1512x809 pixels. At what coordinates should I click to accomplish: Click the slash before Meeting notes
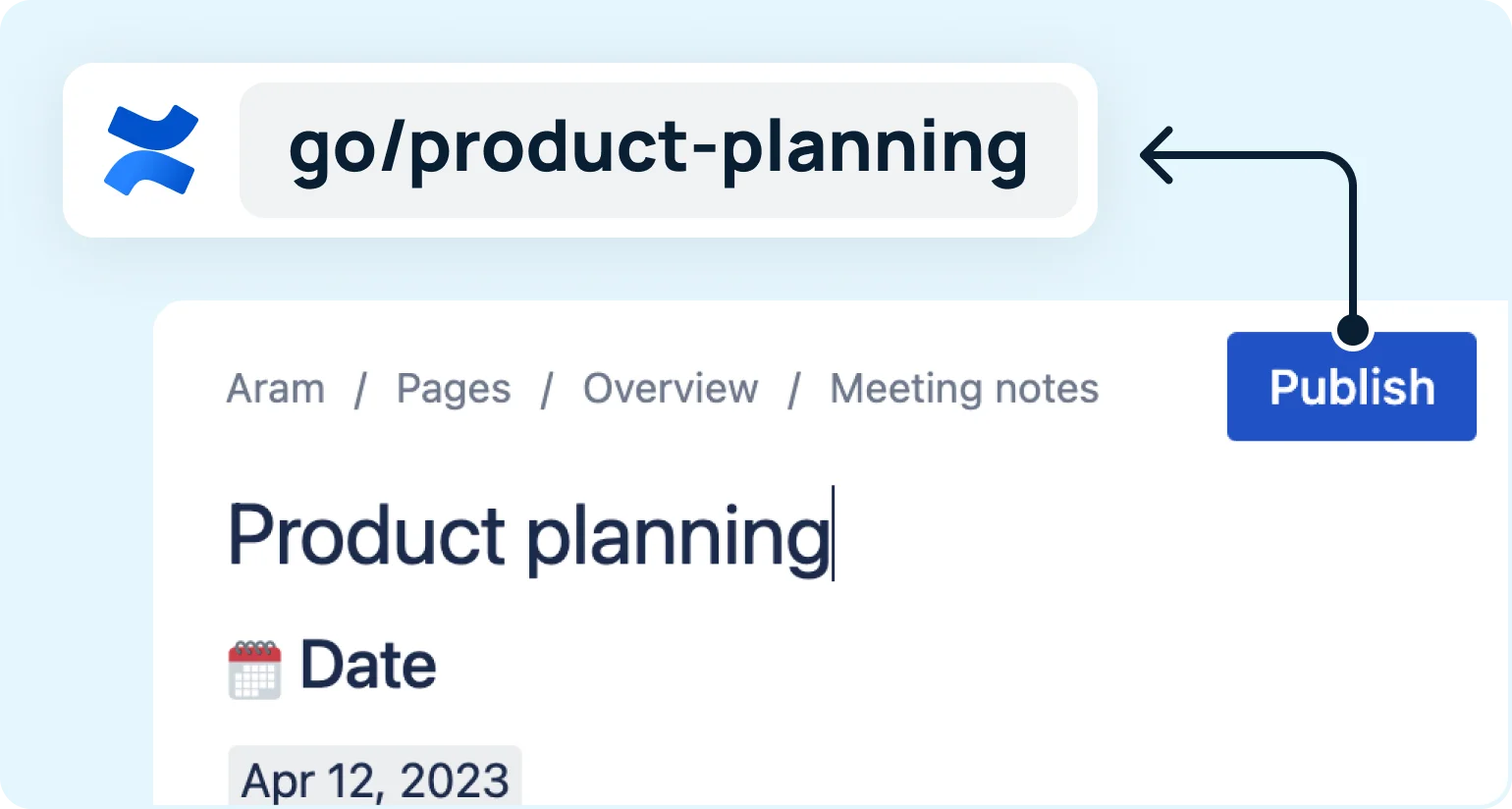794,390
